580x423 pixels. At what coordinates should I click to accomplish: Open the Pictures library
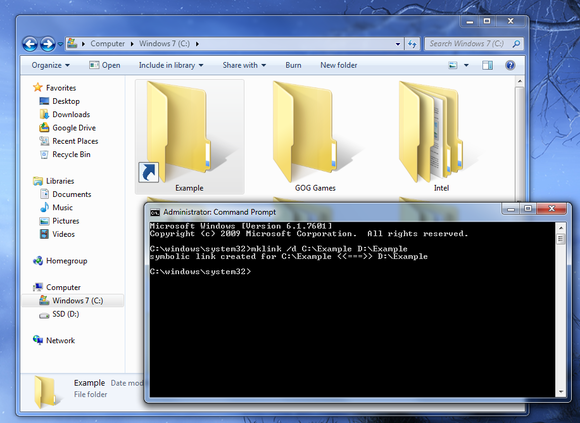60,221
